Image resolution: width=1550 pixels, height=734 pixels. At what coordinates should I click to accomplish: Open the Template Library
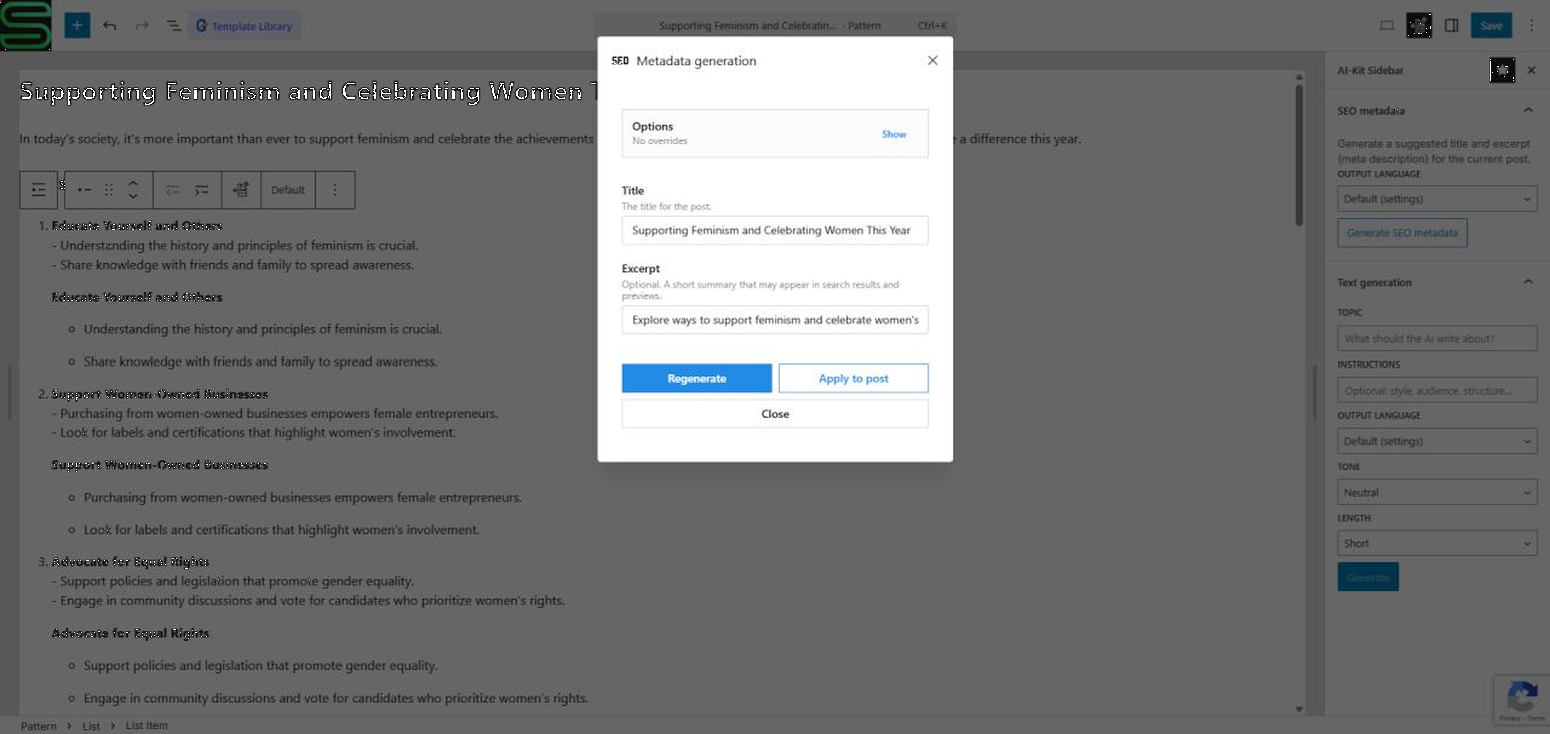pyautogui.click(x=244, y=26)
